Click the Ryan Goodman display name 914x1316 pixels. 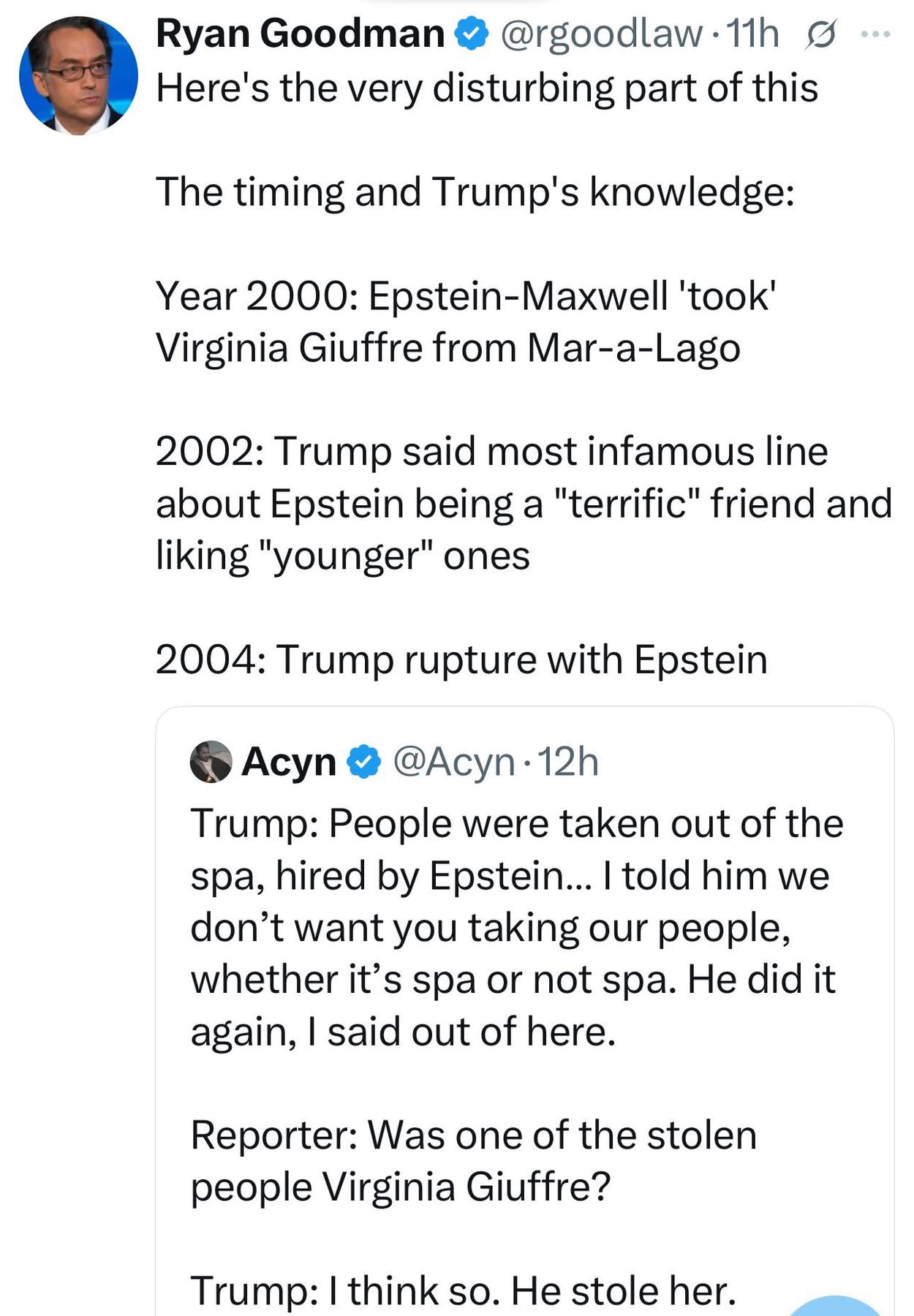pyautogui.click(x=301, y=34)
